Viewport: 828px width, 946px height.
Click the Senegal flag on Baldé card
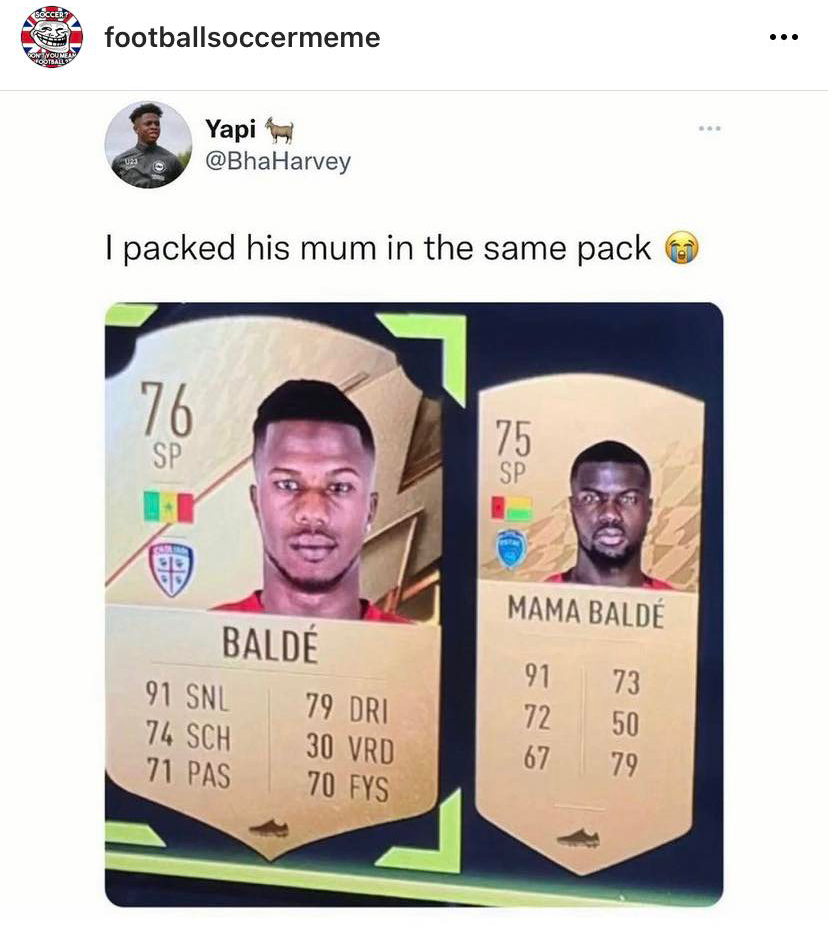tap(168, 507)
